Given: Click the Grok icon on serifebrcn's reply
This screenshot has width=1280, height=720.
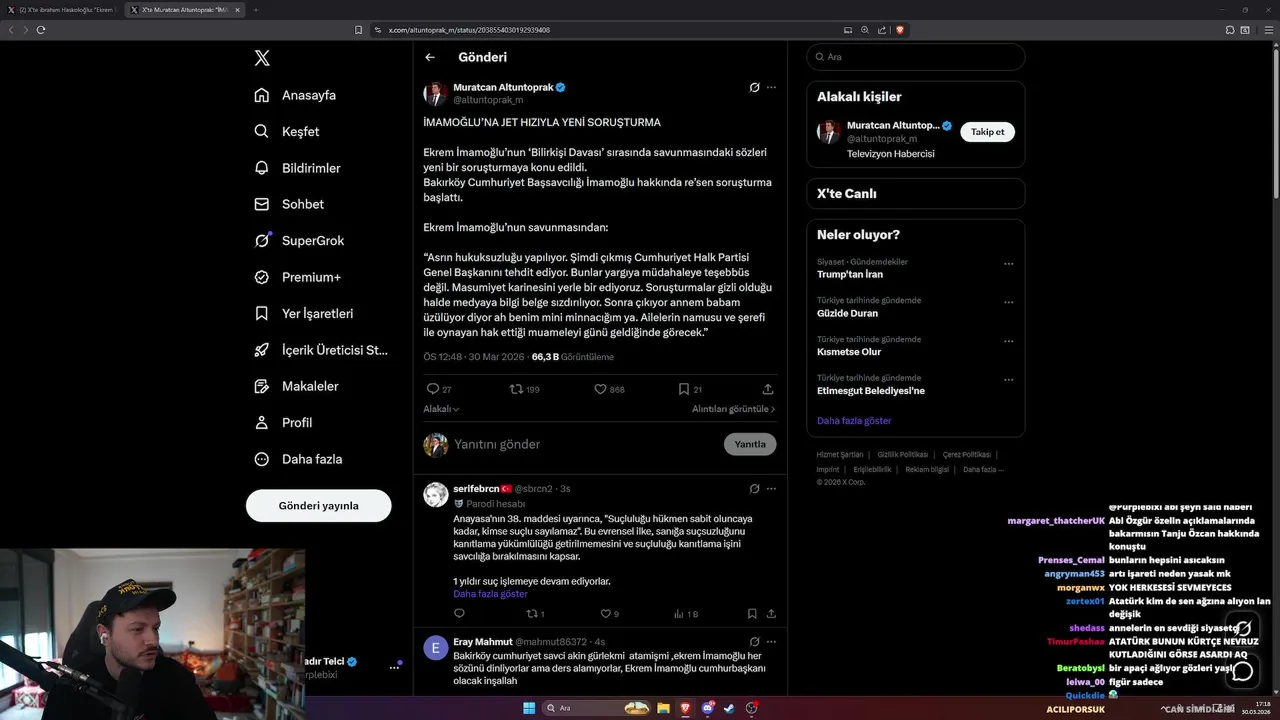Looking at the screenshot, I should 755,488.
